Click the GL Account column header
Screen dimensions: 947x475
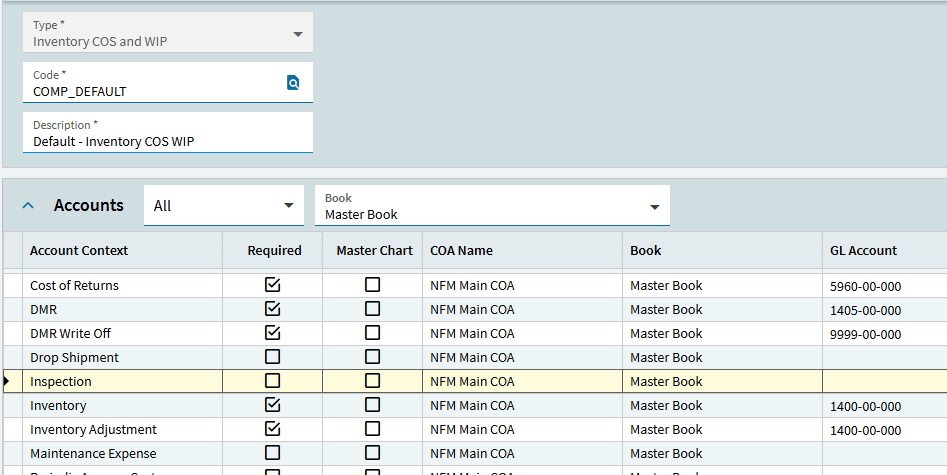click(x=863, y=251)
